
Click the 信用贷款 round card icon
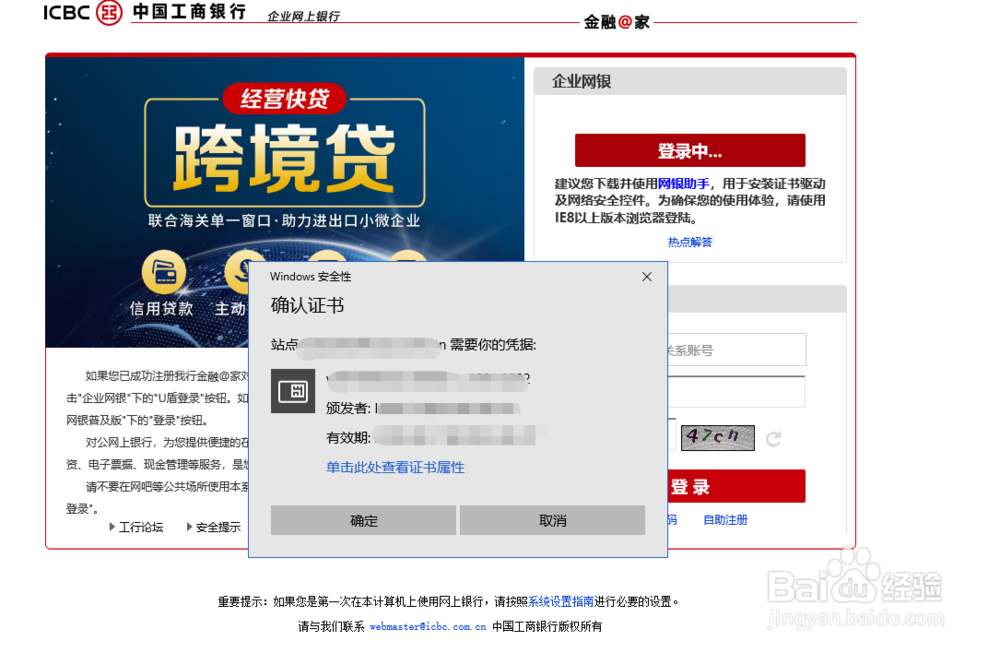[x=164, y=272]
